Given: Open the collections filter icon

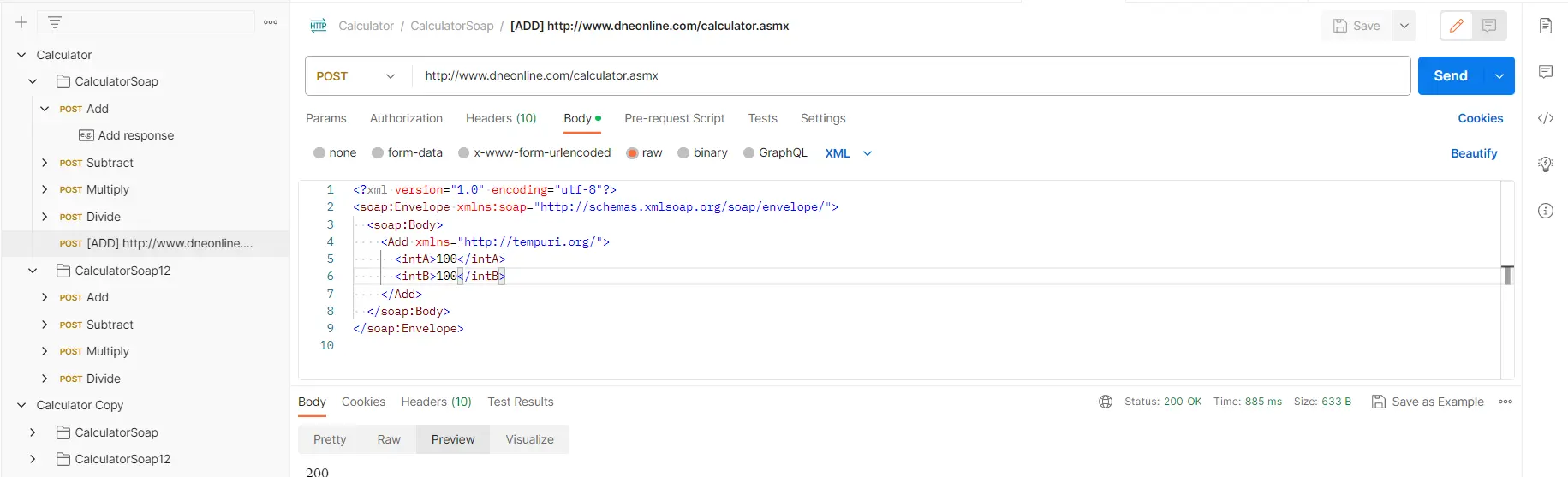Looking at the screenshot, I should point(55,22).
